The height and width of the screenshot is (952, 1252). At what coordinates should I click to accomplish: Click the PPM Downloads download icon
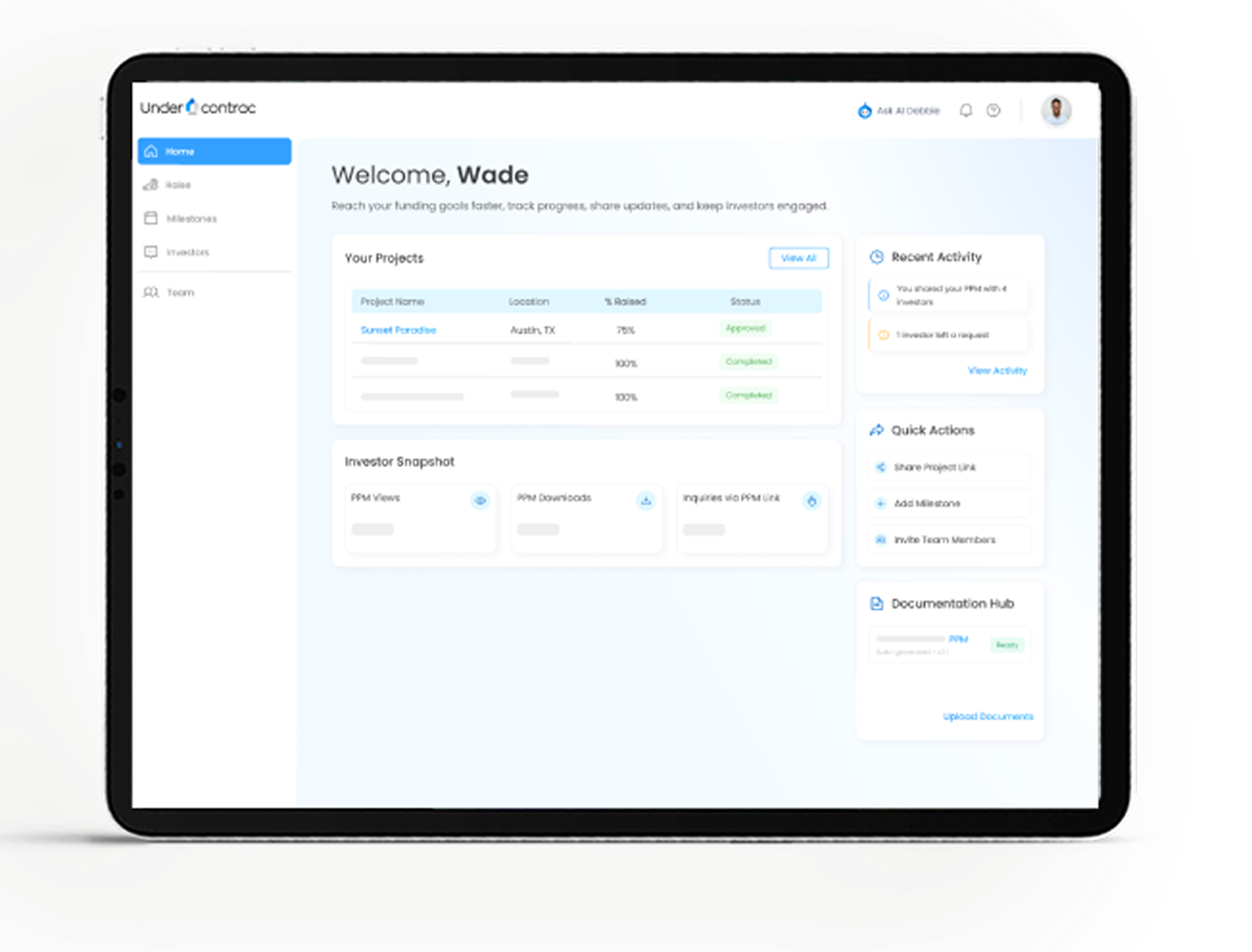pos(646,500)
